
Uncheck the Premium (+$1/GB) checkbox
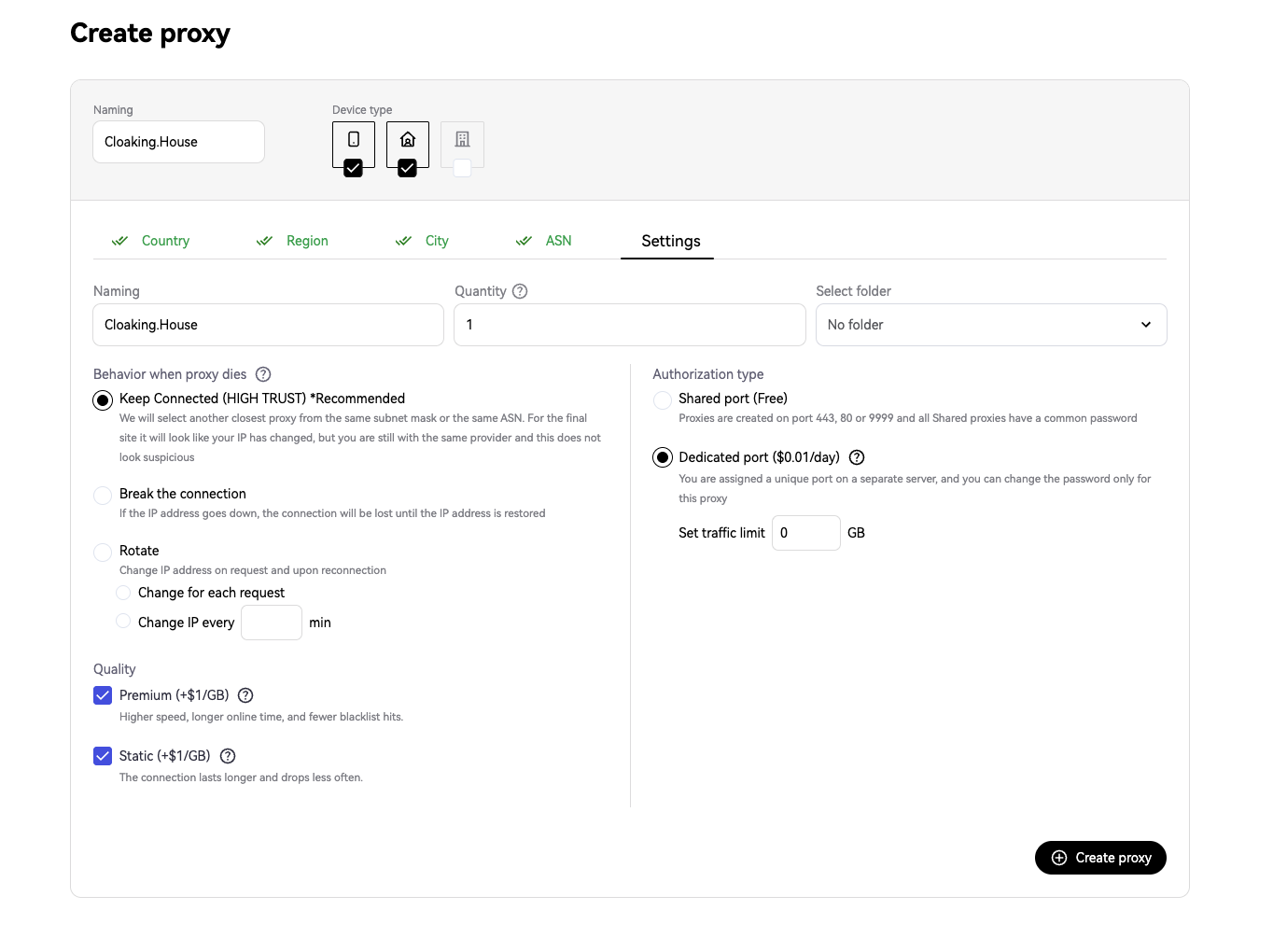pyautogui.click(x=103, y=695)
